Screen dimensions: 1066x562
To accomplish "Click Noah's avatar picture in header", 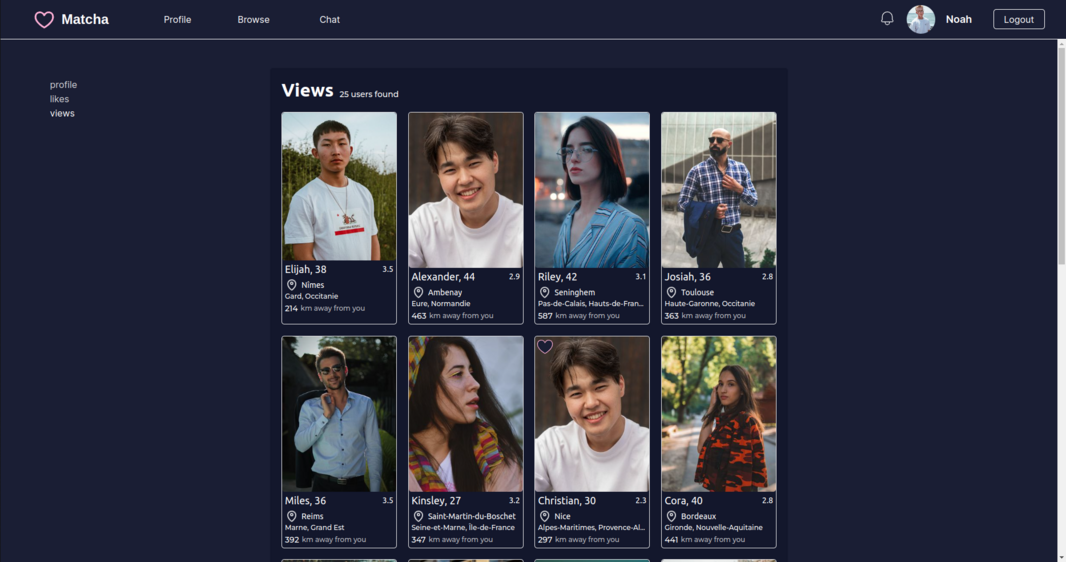I will click(920, 19).
